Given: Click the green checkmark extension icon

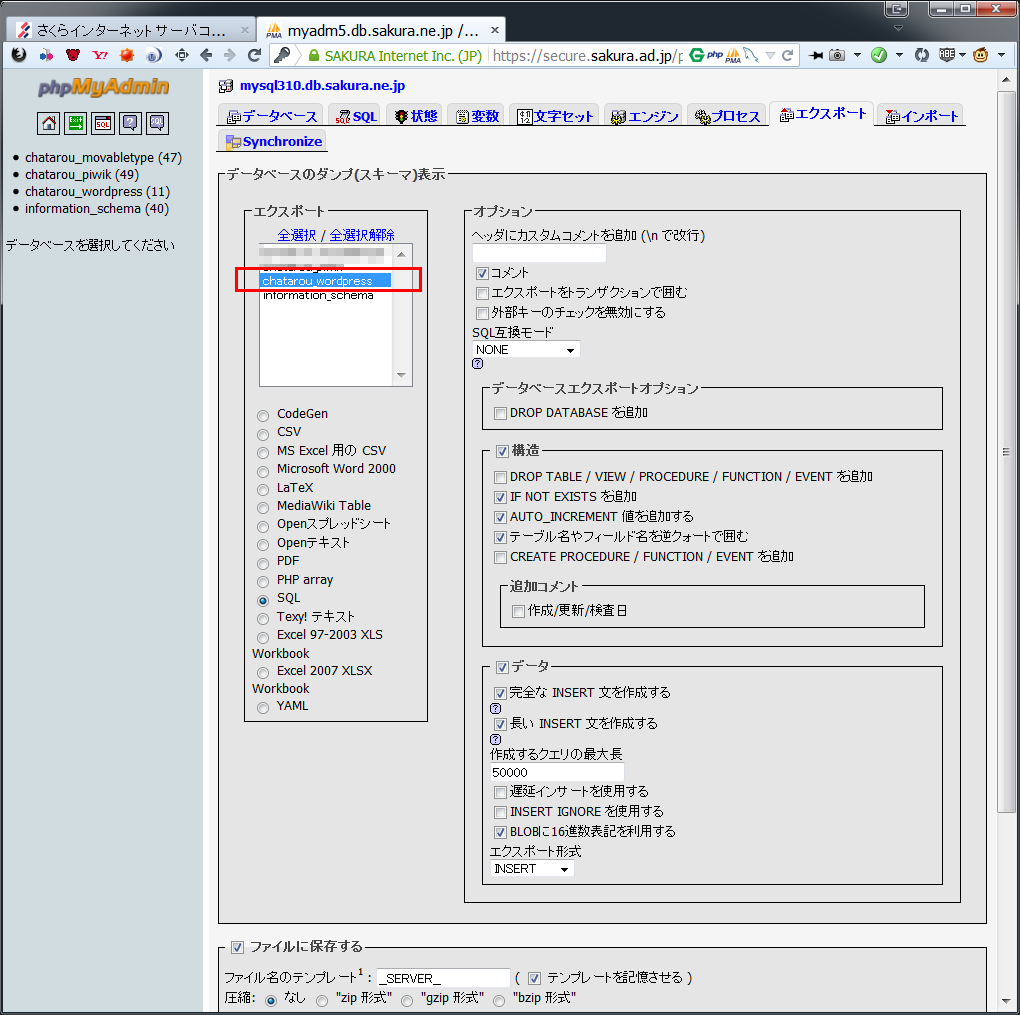Looking at the screenshot, I should click(x=879, y=55).
